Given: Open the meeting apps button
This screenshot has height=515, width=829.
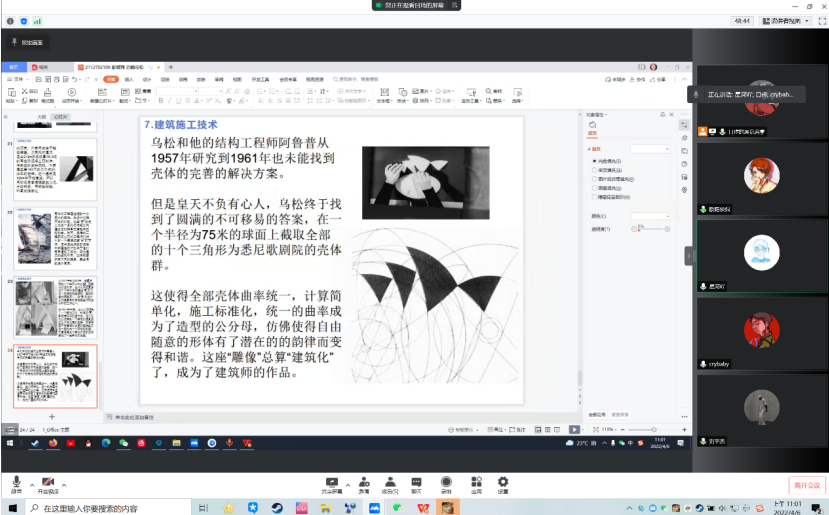Looking at the screenshot, I should [476, 485].
